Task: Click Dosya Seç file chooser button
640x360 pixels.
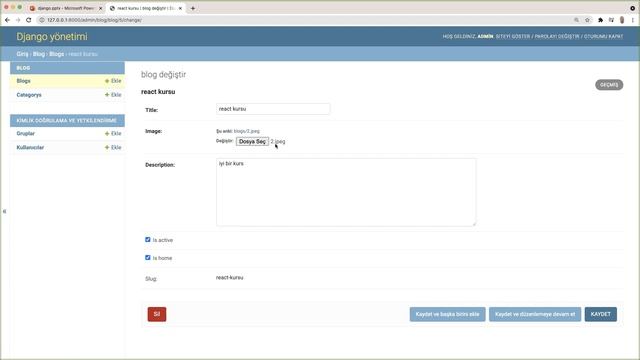Action: click(252, 141)
